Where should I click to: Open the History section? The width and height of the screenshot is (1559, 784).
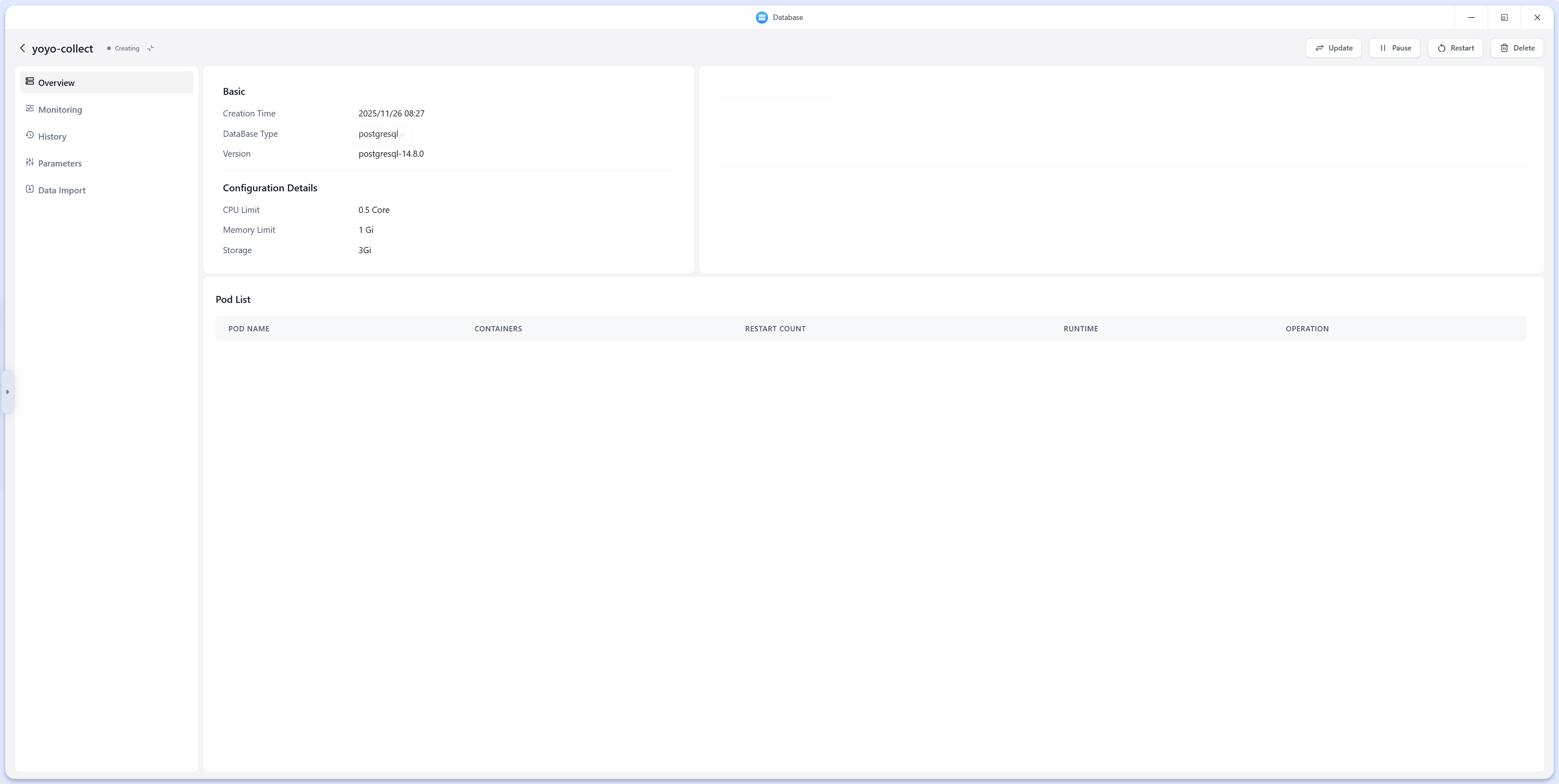[52, 137]
